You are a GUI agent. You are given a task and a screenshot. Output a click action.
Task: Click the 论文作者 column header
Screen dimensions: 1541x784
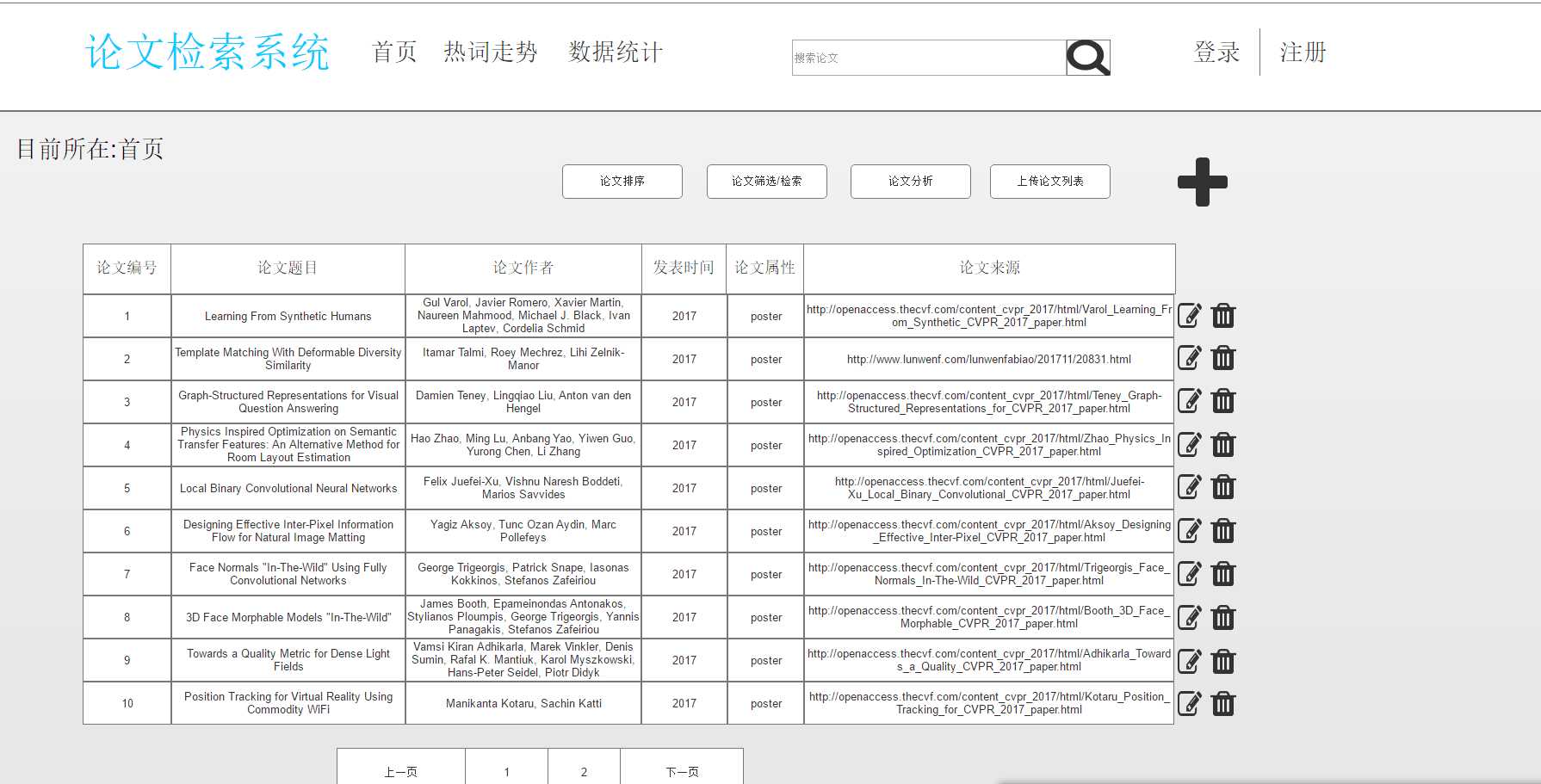(x=523, y=269)
